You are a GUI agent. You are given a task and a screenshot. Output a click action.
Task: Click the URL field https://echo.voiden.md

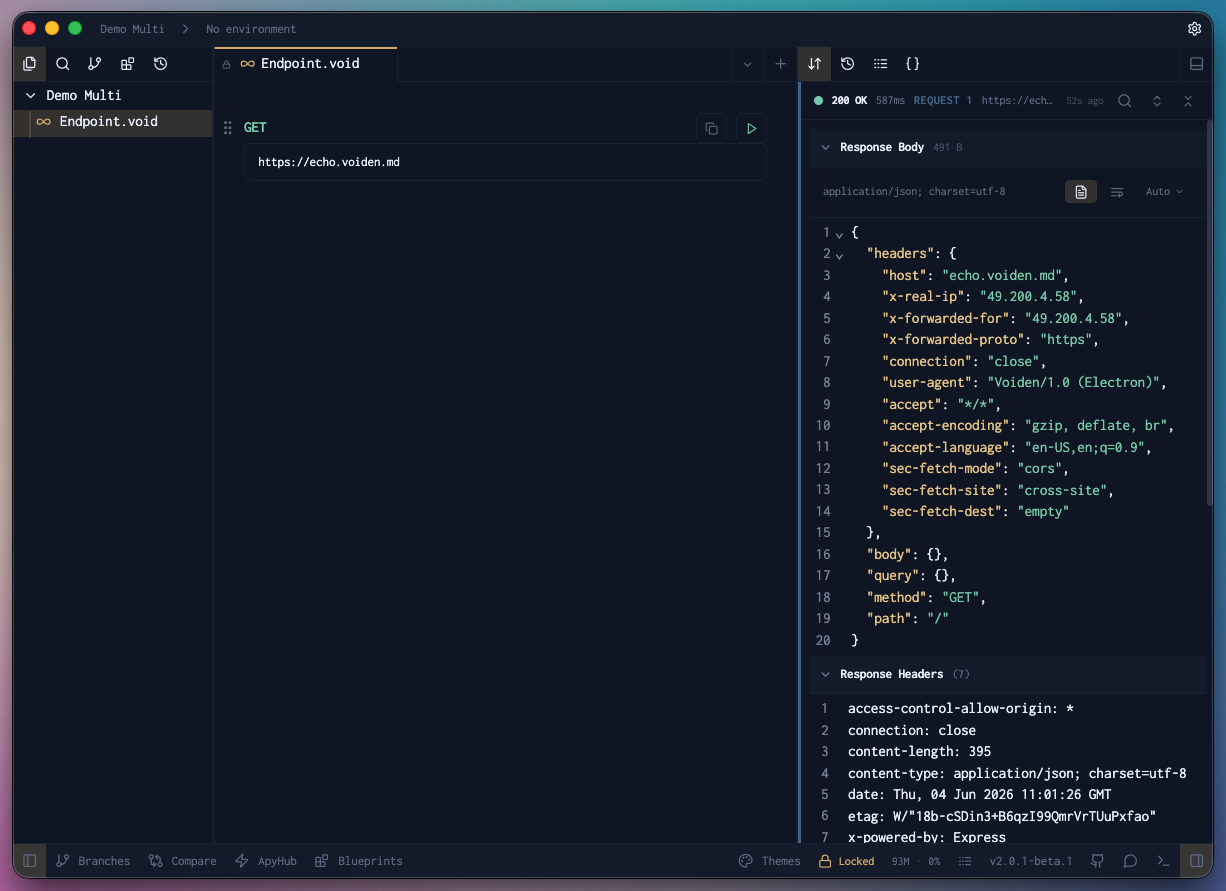tap(505, 162)
